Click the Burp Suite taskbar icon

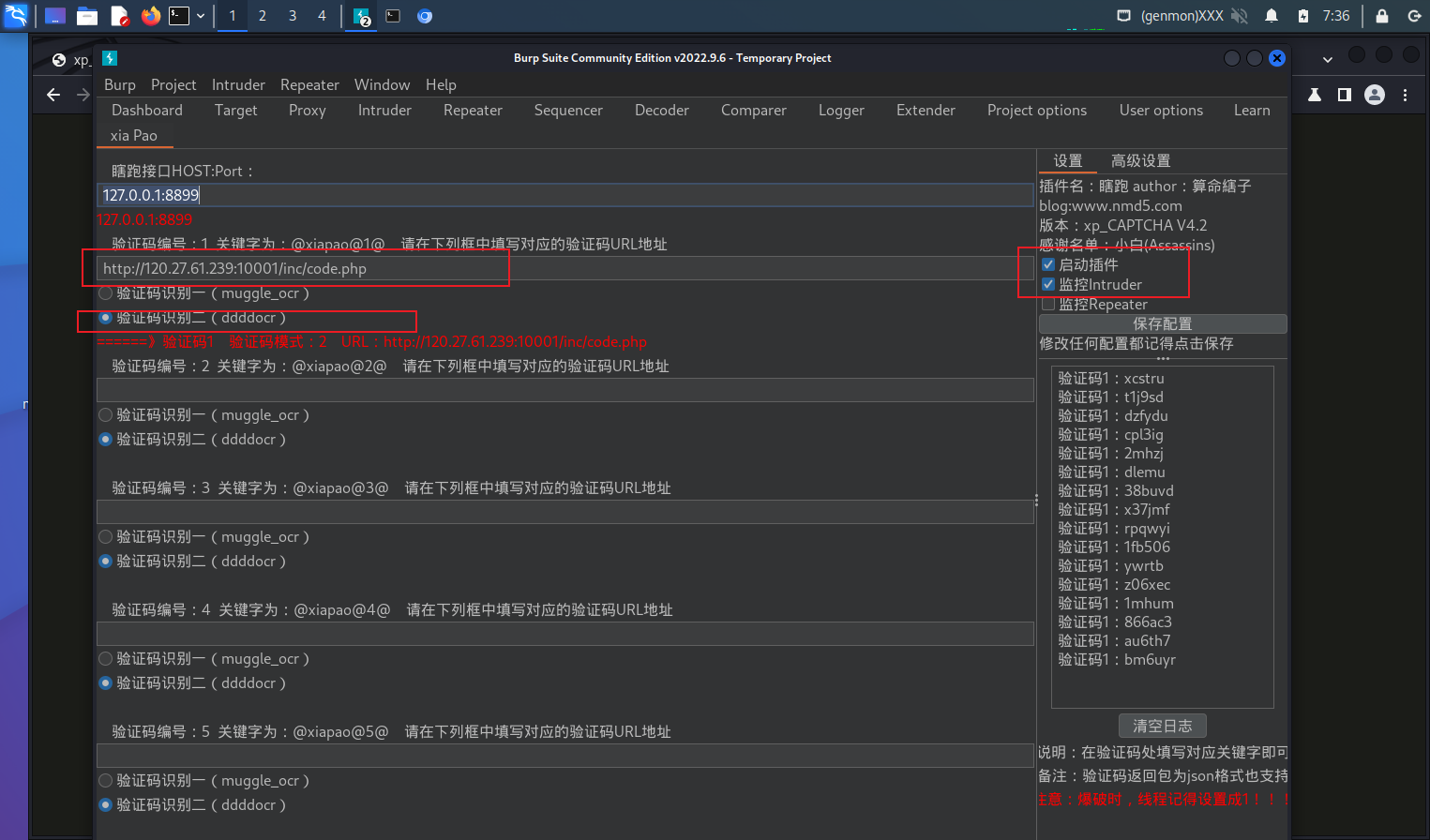tap(362, 16)
